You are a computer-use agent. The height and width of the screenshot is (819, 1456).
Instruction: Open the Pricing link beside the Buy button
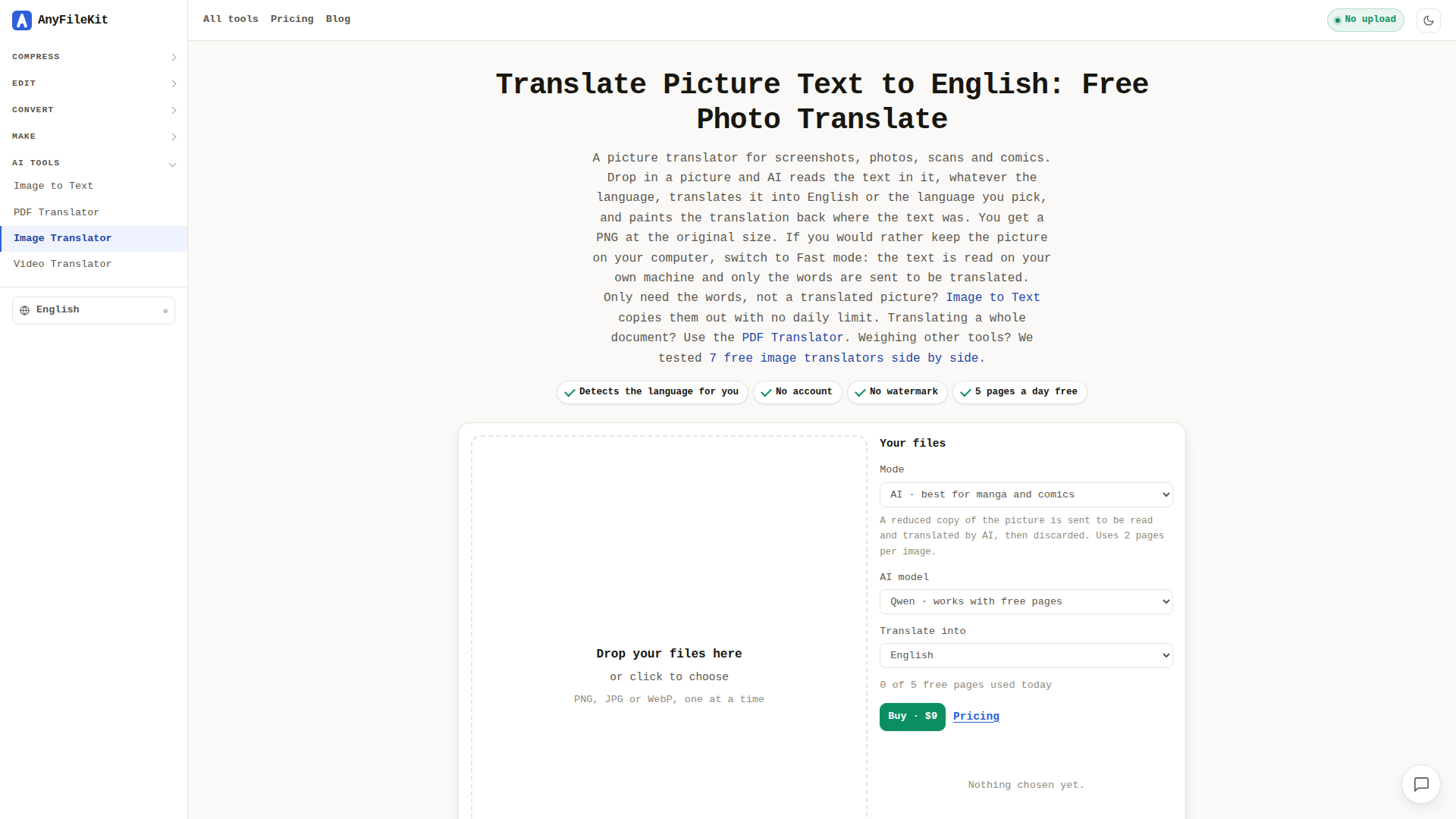(x=976, y=717)
